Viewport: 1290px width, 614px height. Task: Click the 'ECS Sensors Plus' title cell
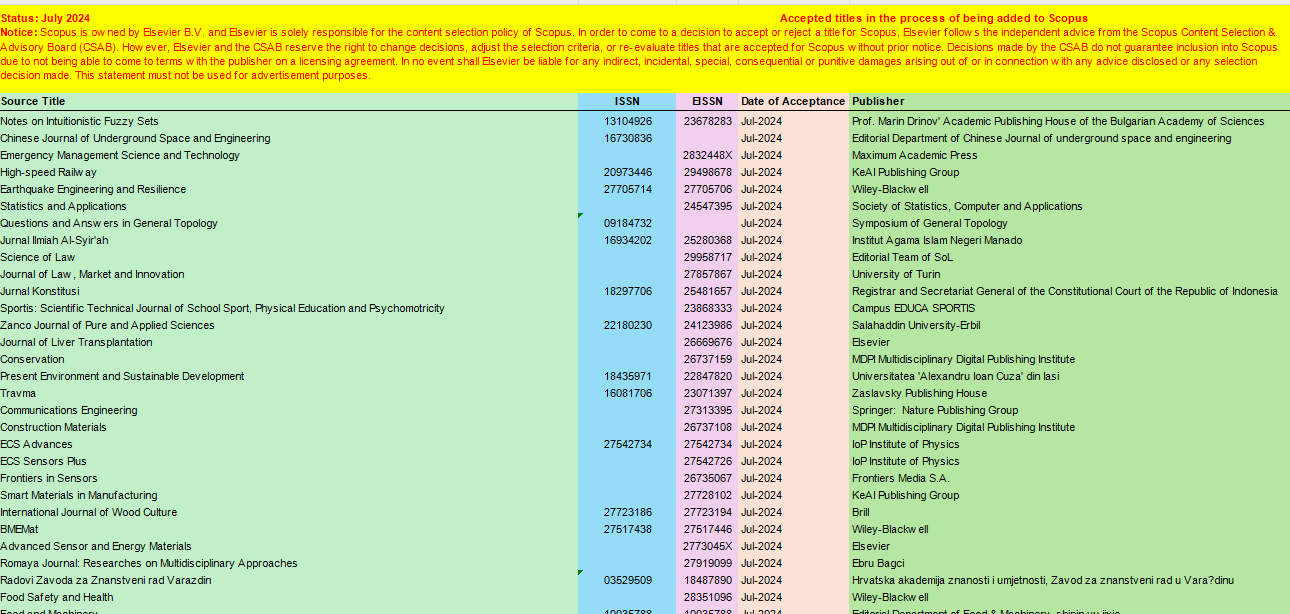point(289,461)
